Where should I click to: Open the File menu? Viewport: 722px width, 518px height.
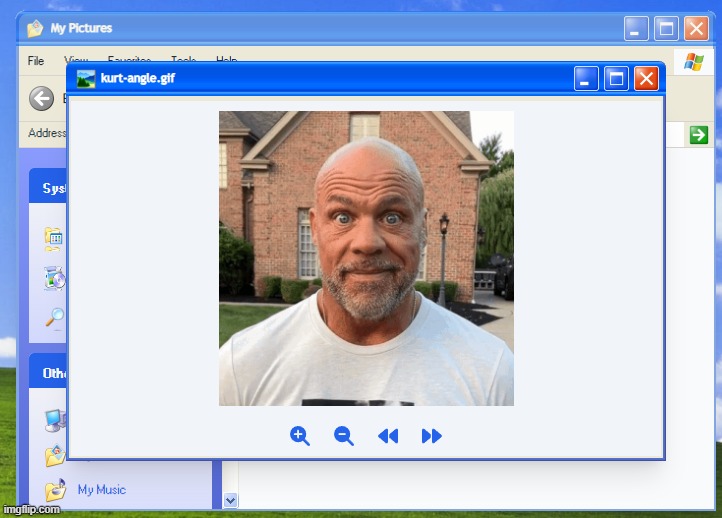coord(36,61)
